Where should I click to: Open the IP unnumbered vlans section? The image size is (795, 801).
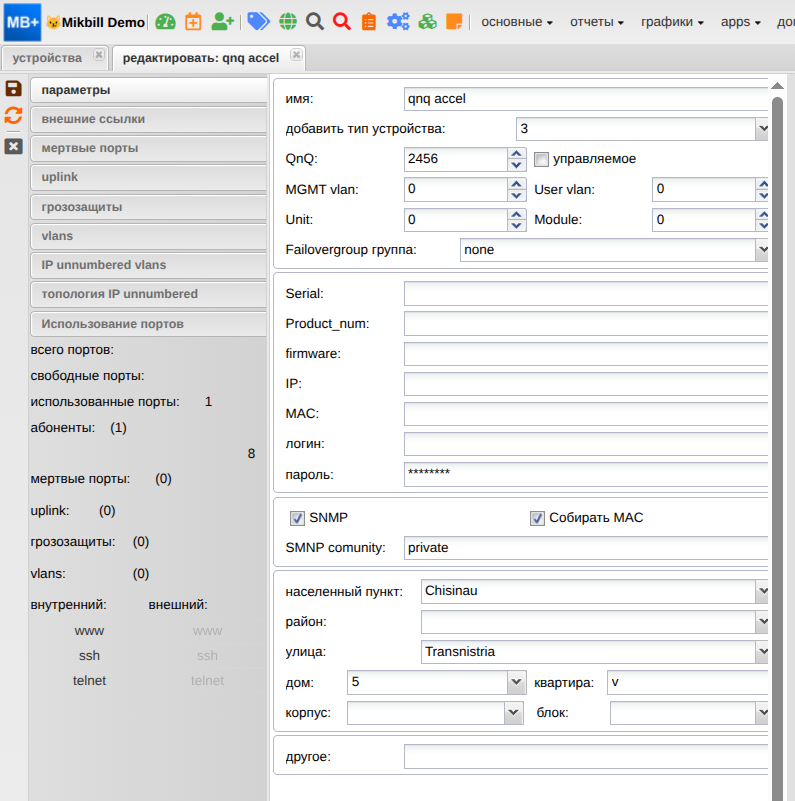coord(104,265)
